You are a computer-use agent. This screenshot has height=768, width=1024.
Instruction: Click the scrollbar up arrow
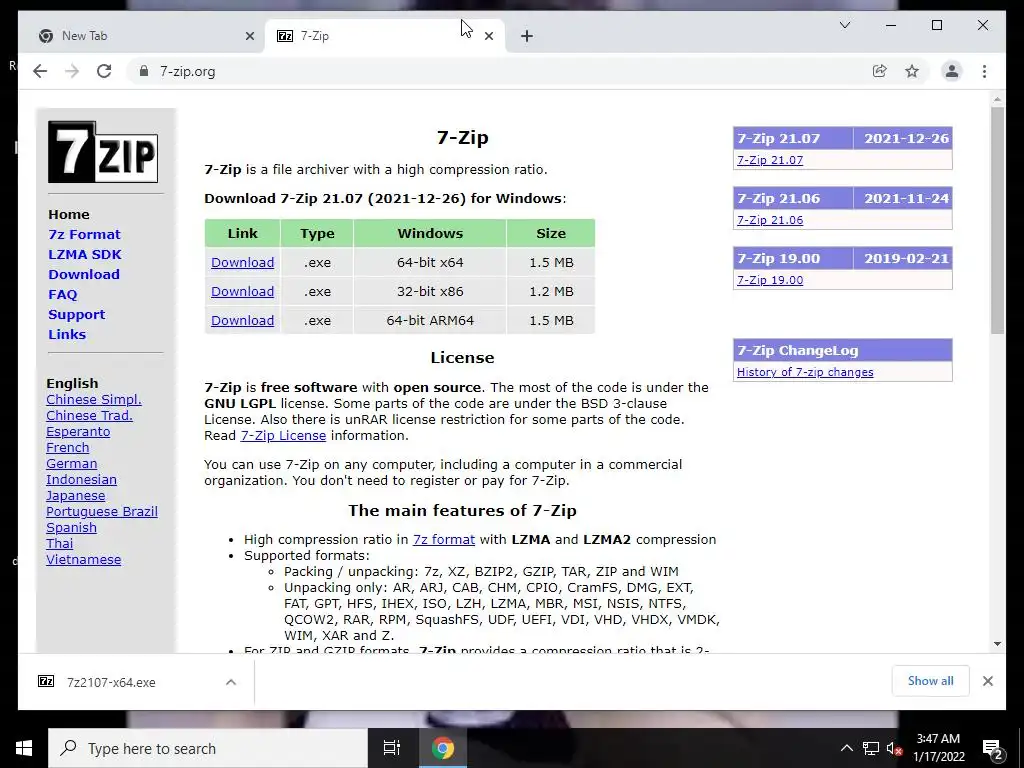pos(997,99)
